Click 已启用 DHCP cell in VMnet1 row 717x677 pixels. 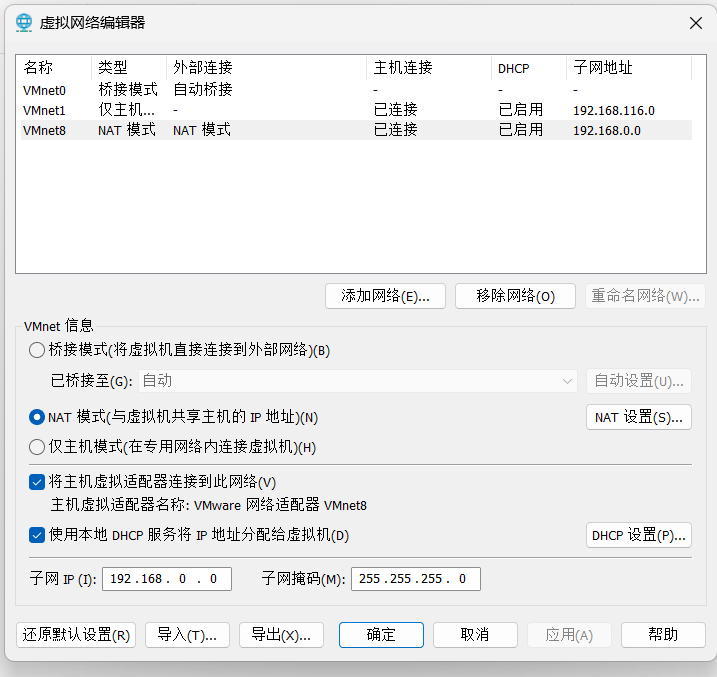point(521,110)
